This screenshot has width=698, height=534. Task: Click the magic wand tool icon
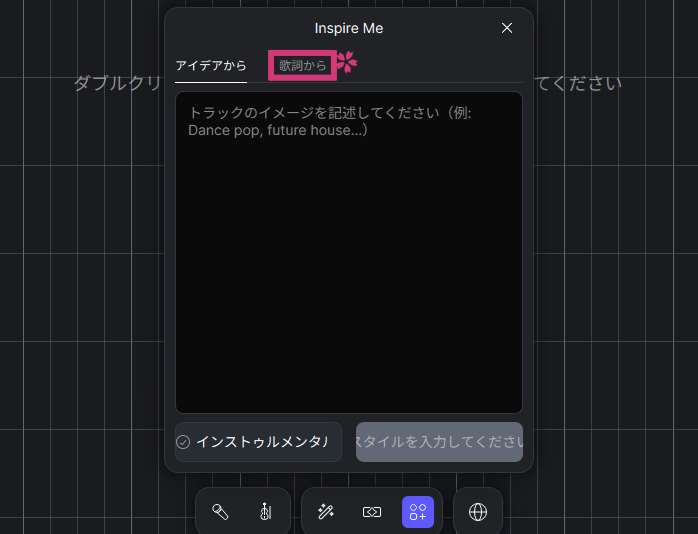pos(325,512)
